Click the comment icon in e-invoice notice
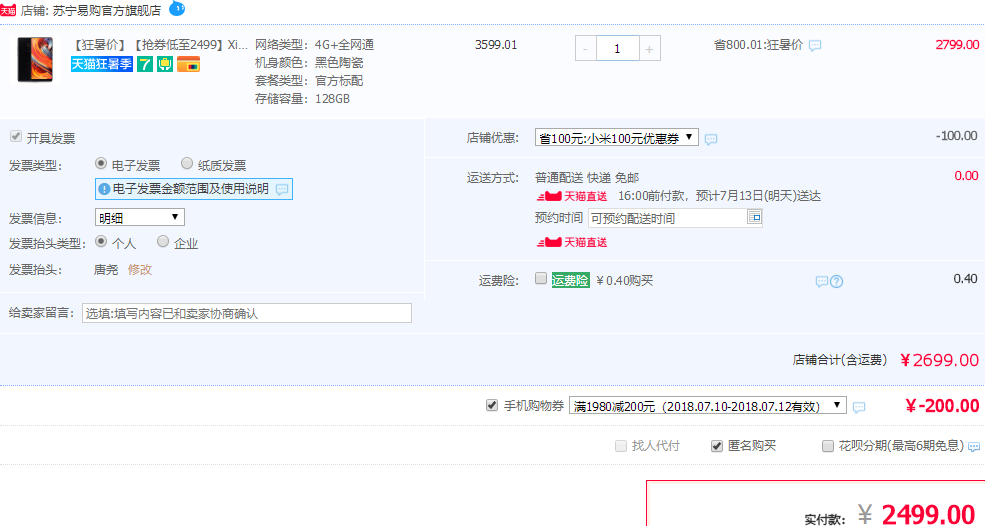 tap(282, 189)
